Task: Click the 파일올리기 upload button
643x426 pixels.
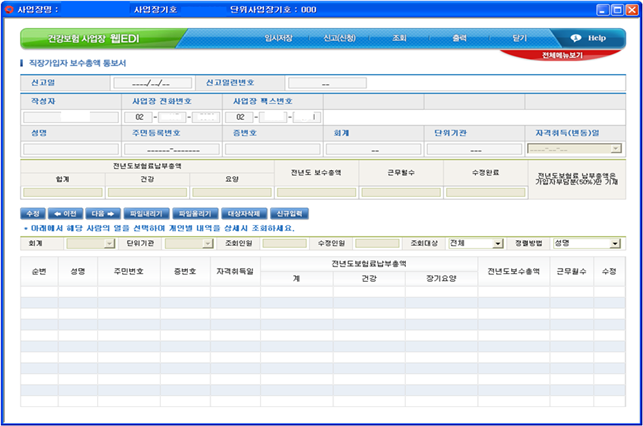Action: pyautogui.click(x=195, y=214)
